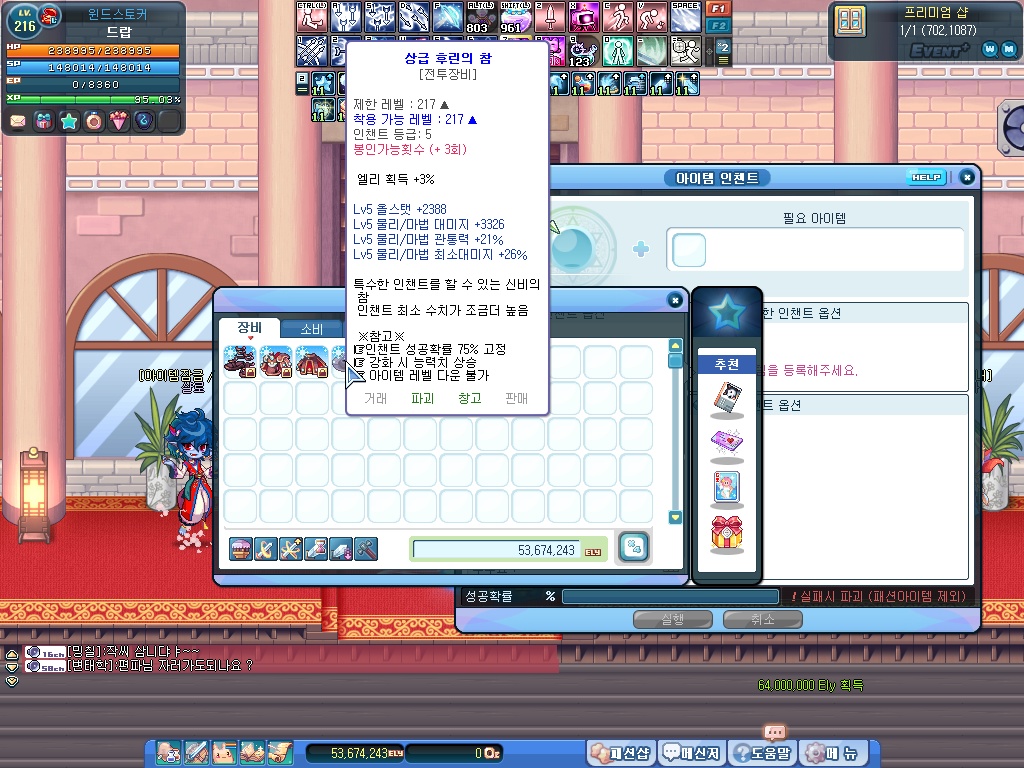The height and width of the screenshot is (768, 1024).
Task: Switch to the F2 hotkey set
Action: coord(718,24)
